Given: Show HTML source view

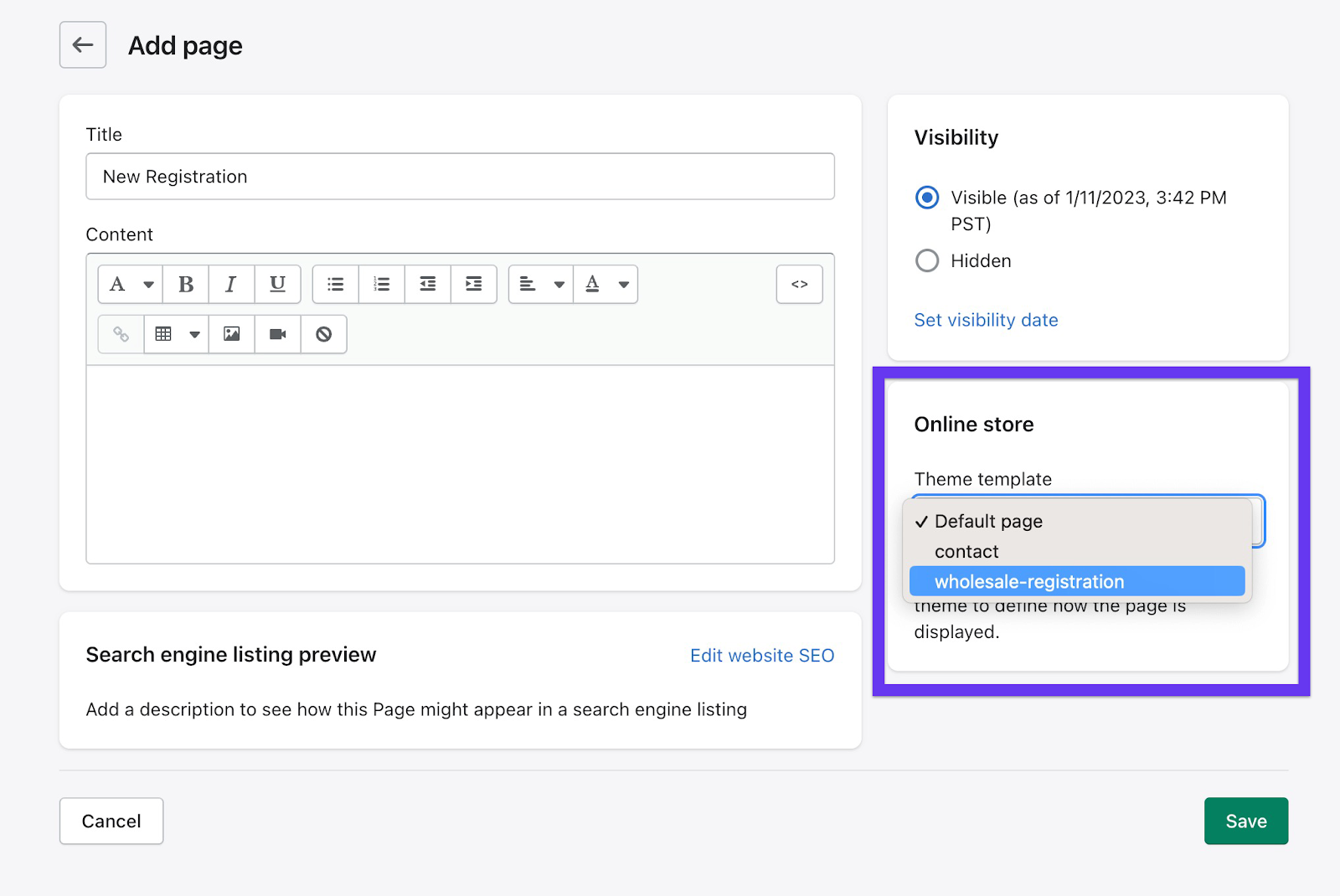Looking at the screenshot, I should [x=799, y=285].
